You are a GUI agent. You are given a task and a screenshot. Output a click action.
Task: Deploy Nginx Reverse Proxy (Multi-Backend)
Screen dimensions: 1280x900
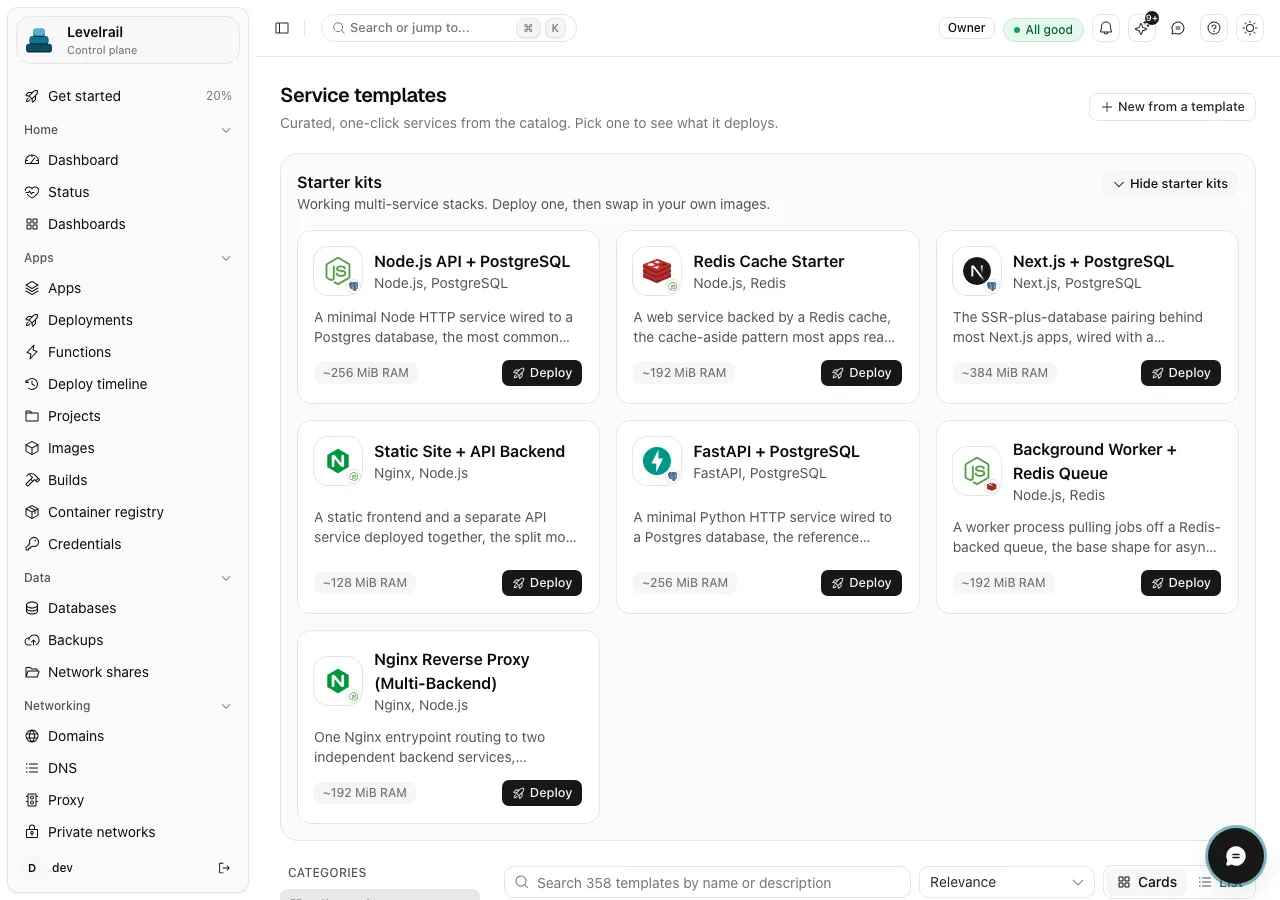pos(542,793)
